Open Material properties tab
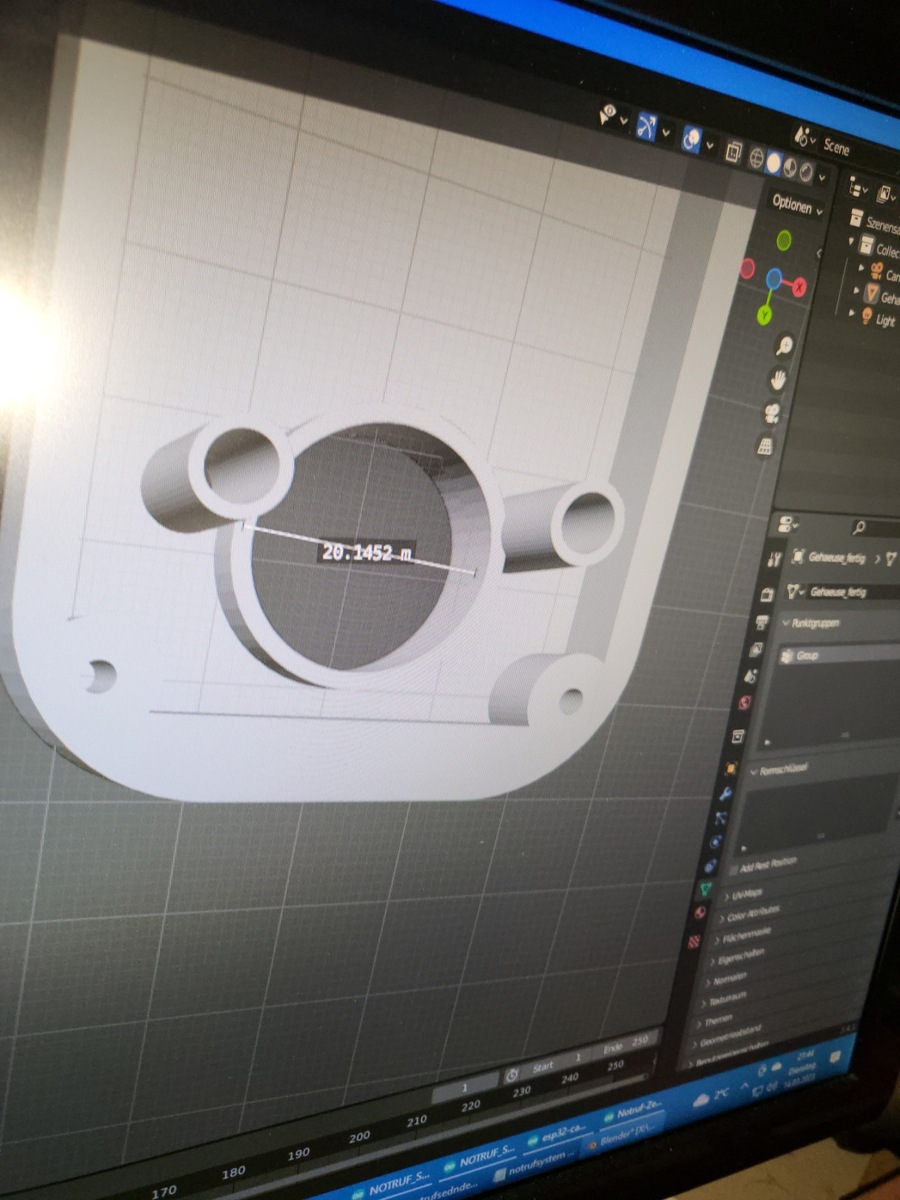The height and width of the screenshot is (1200, 900). [x=699, y=912]
